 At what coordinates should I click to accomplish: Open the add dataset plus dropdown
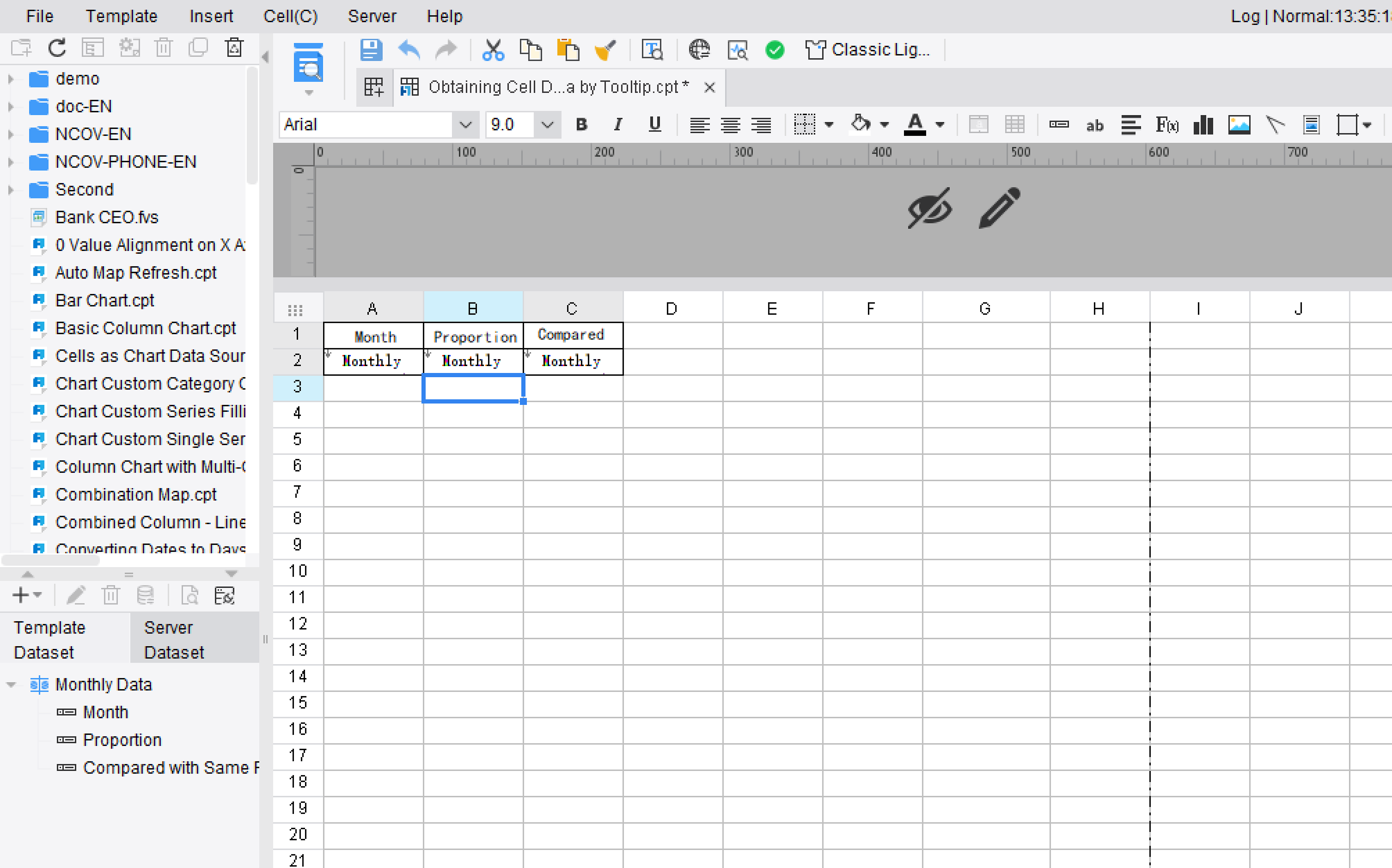(28, 595)
